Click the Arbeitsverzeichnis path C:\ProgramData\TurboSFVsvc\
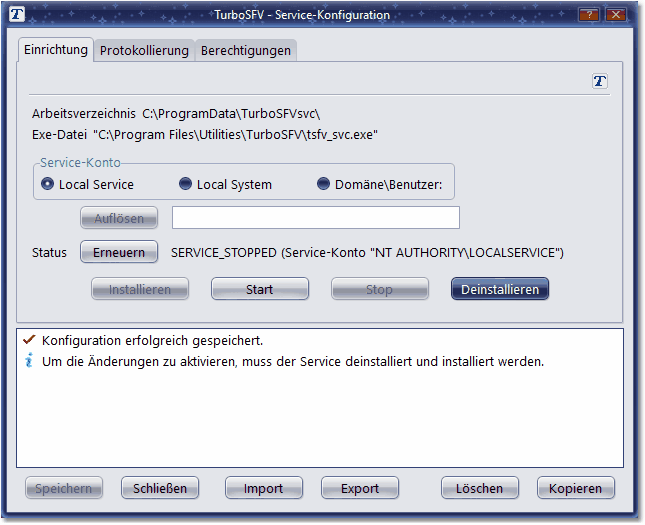Image resolution: width=645 pixels, height=525 pixels. click(231, 113)
